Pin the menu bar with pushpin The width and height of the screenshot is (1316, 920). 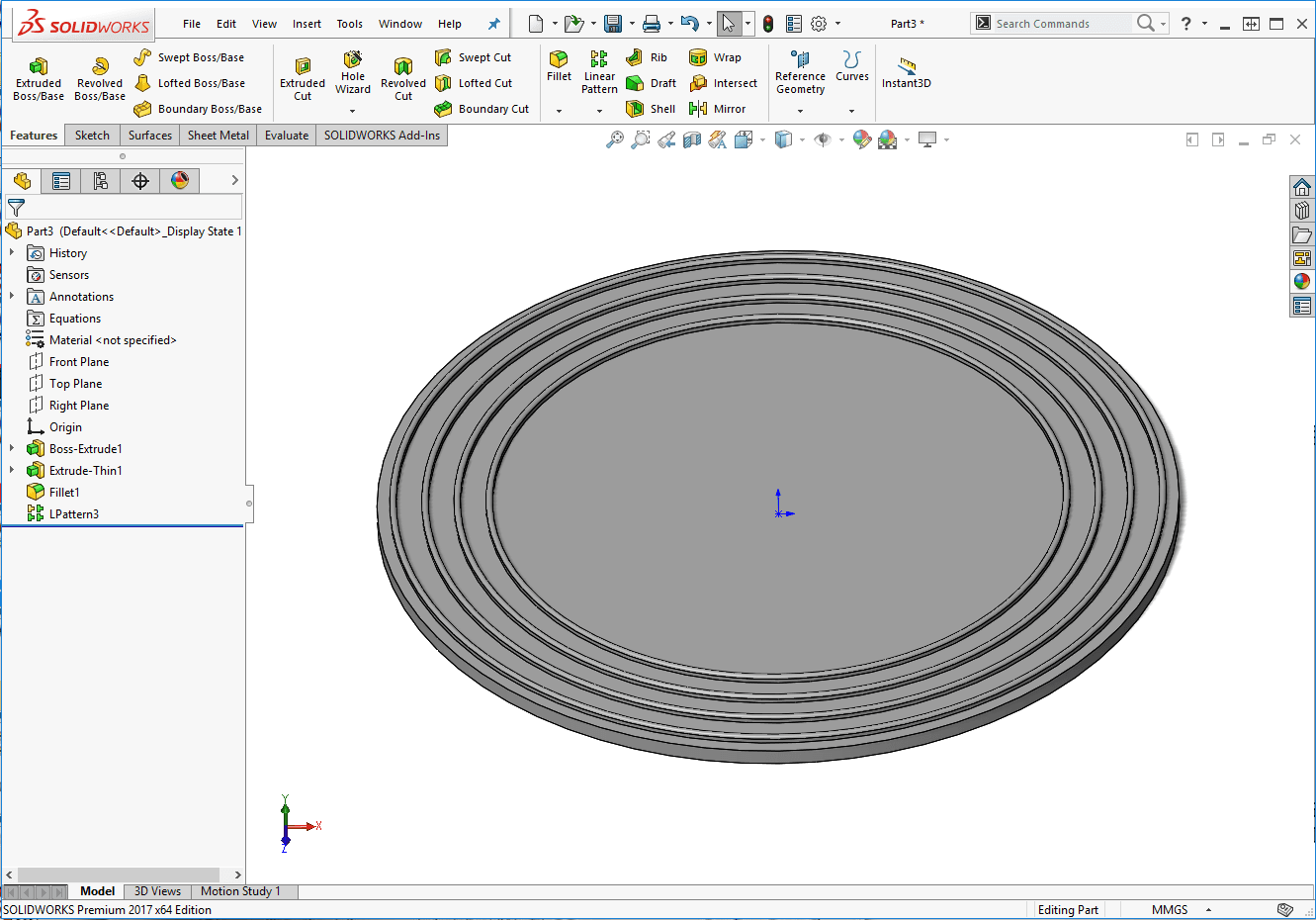[x=494, y=24]
